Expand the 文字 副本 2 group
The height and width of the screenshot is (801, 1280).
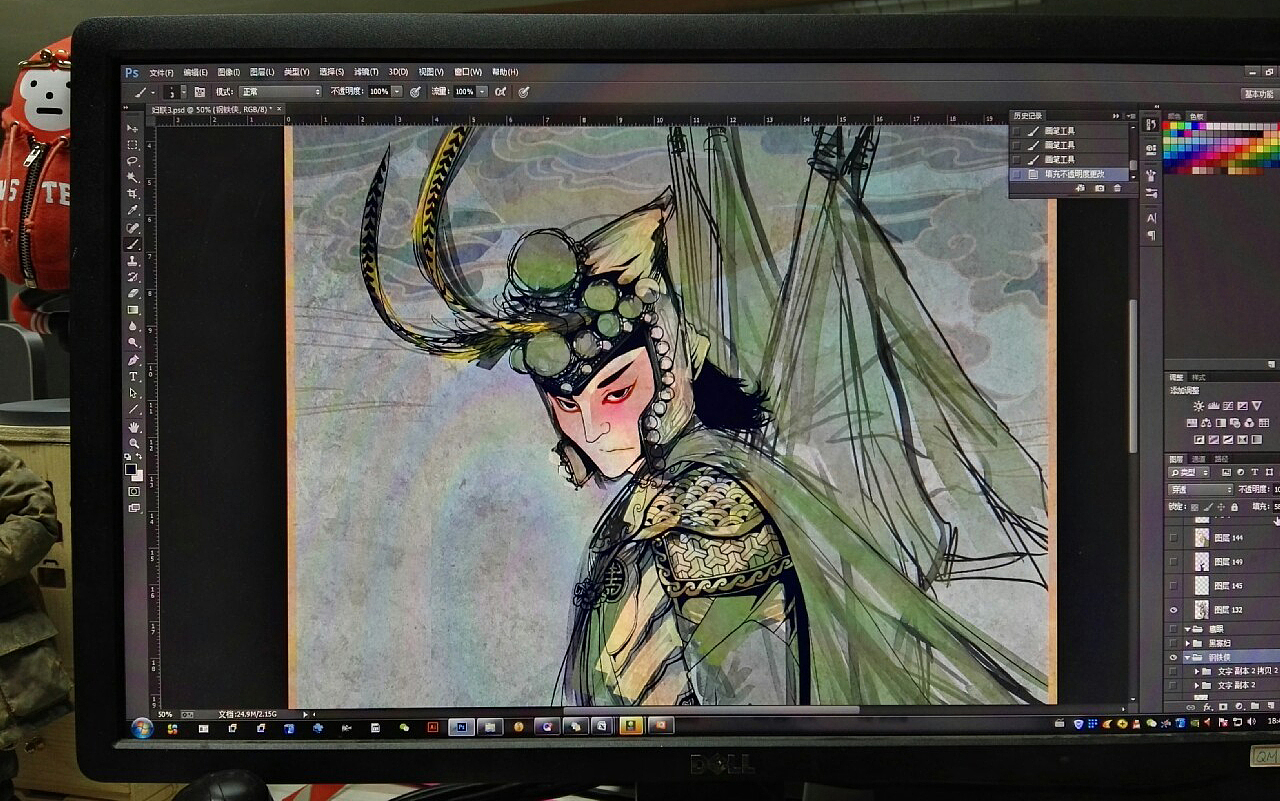click(1196, 686)
